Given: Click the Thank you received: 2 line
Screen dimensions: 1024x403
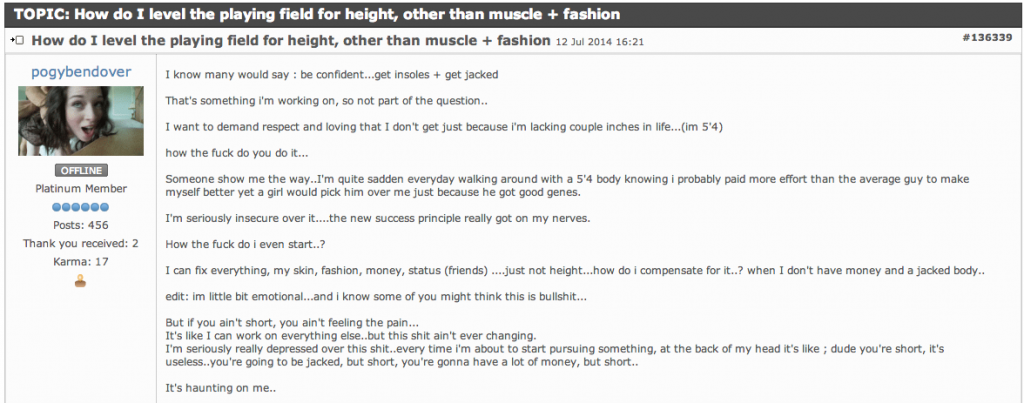Looking at the screenshot, I should point(81,244).
